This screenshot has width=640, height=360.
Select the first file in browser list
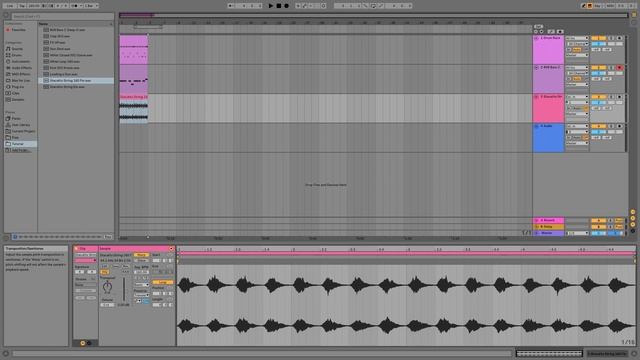tap(76, 30)
